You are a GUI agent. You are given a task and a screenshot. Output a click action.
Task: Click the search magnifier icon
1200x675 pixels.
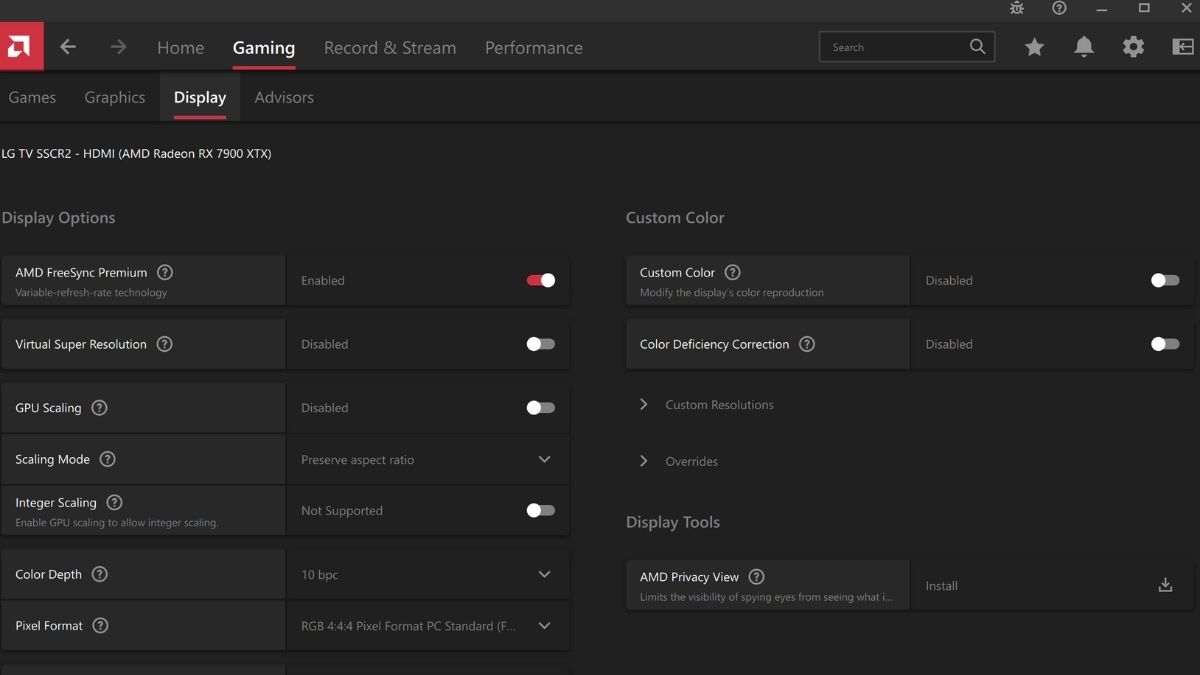977,47
